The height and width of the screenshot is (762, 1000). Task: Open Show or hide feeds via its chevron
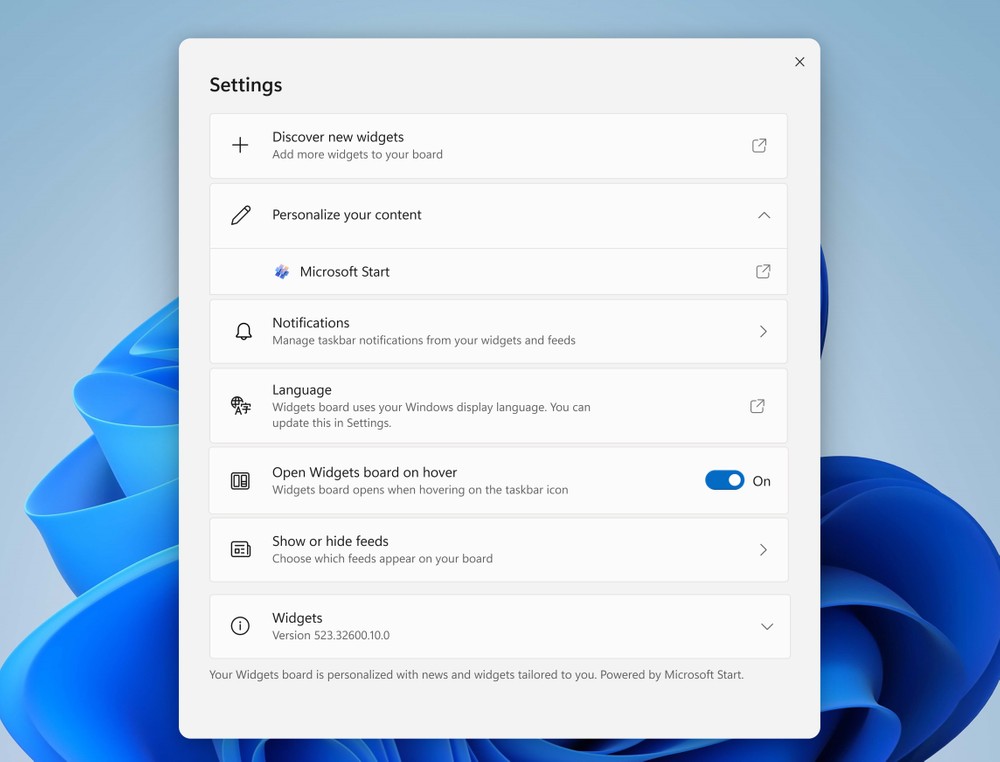click(763, 550)
